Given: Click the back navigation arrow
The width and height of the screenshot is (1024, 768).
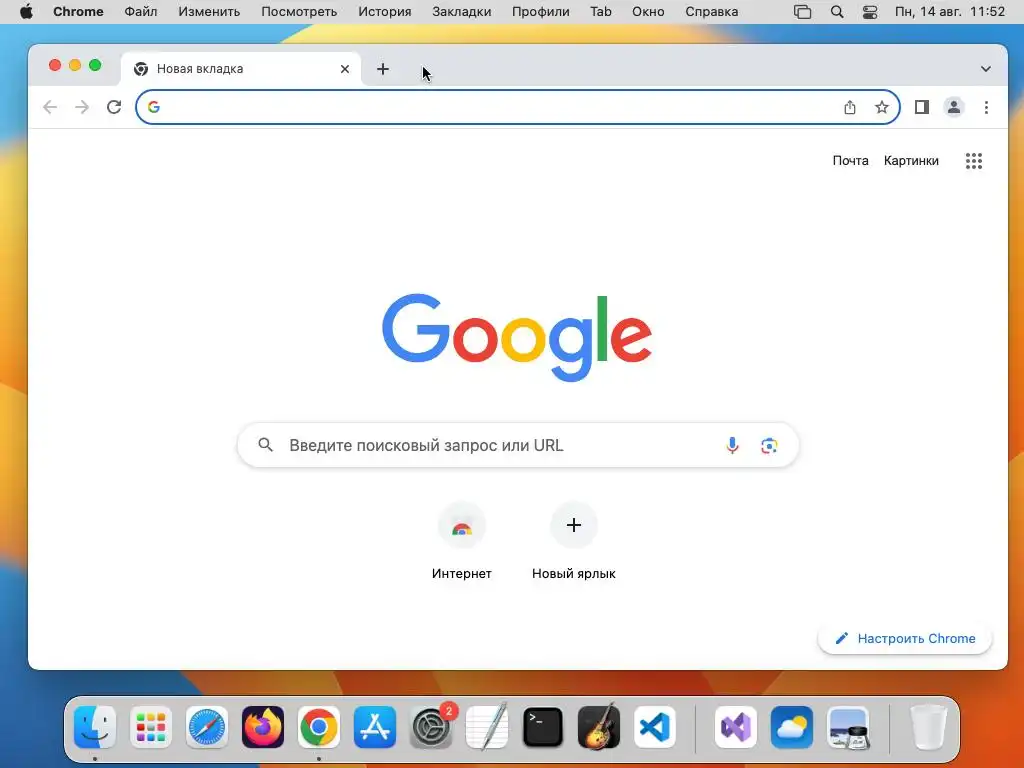Looking at the screenshot, I should [x=50, y=107].
